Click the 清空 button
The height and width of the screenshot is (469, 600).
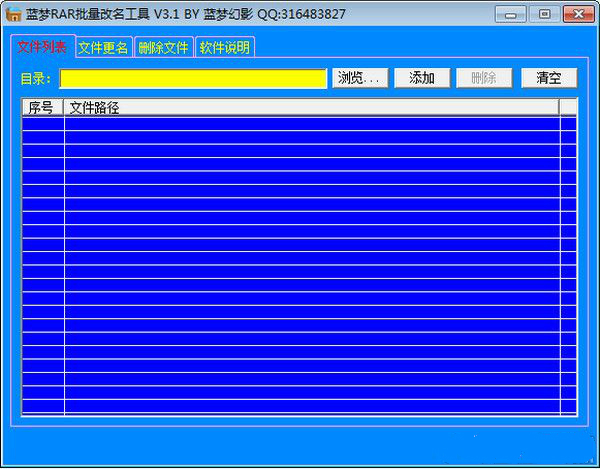(549, 78)
